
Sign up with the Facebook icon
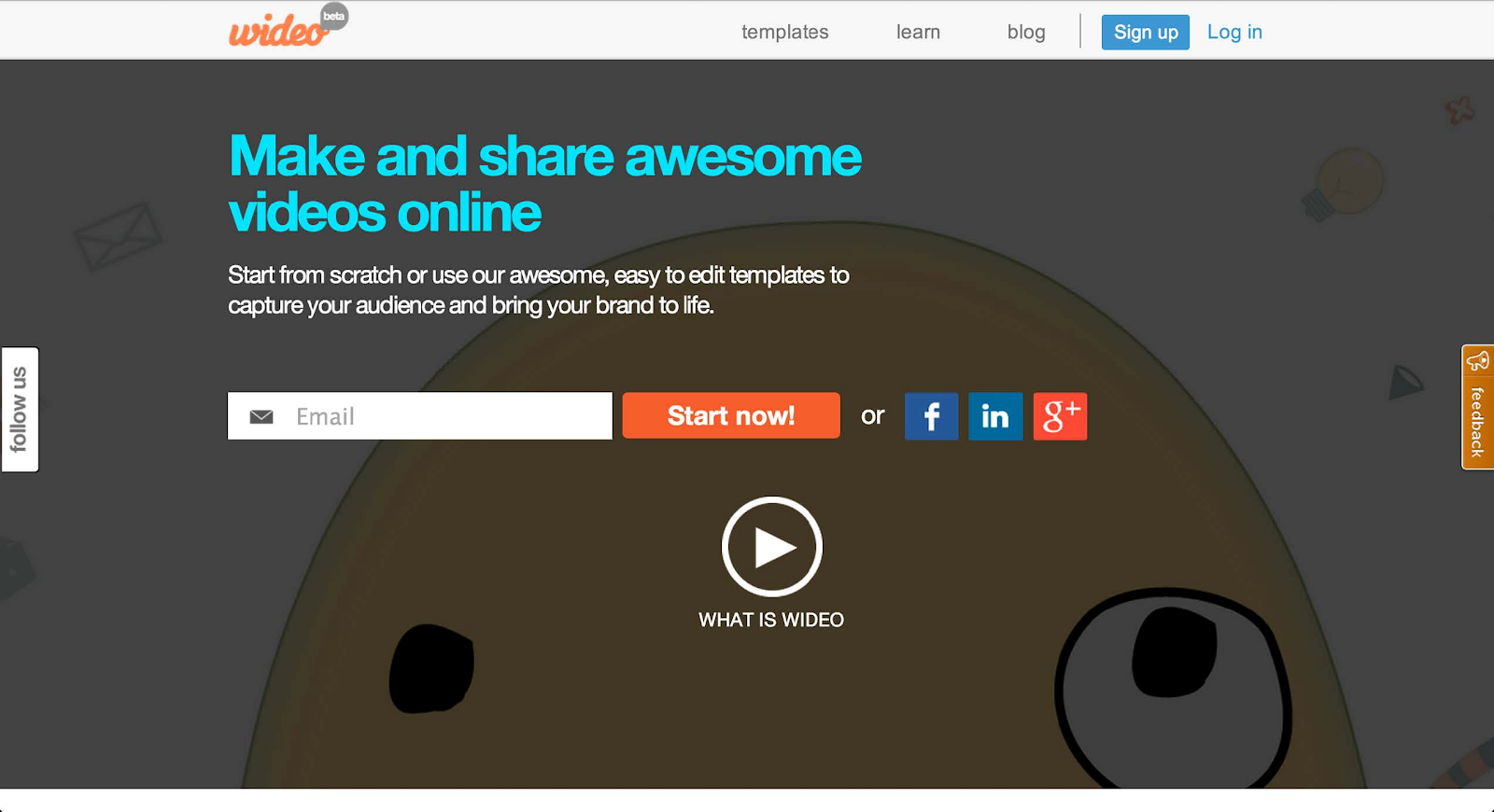point(931,416)
